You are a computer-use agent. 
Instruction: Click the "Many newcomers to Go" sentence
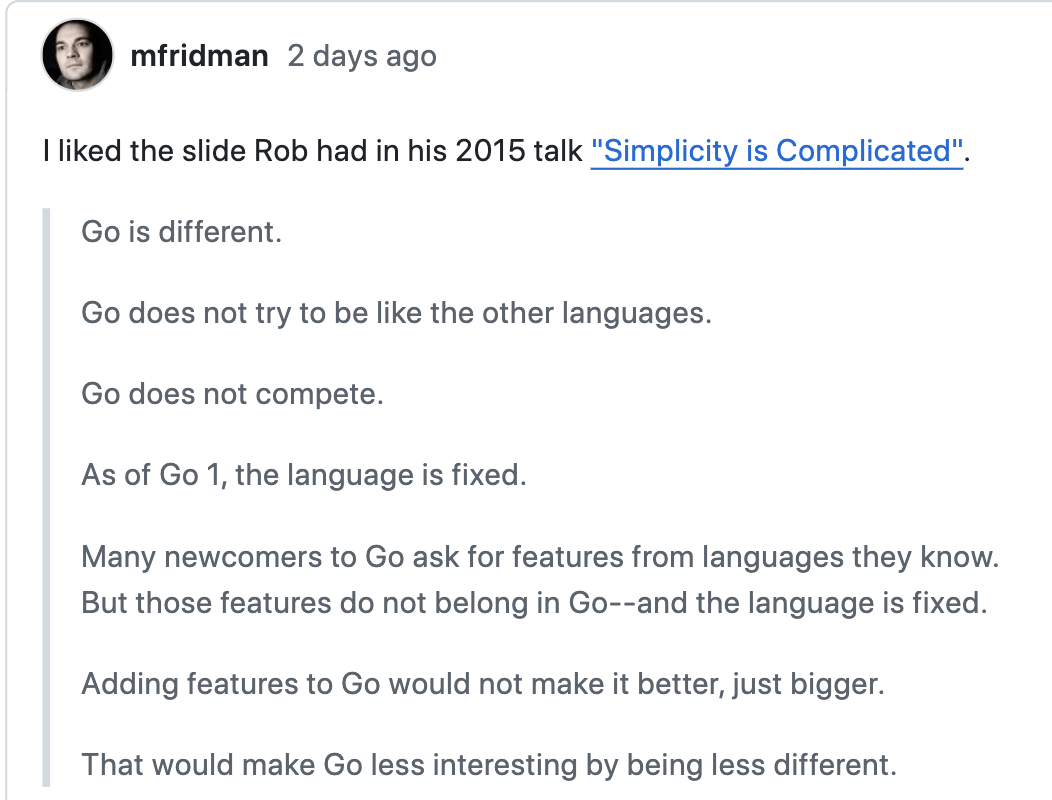(x=540, y=557)
